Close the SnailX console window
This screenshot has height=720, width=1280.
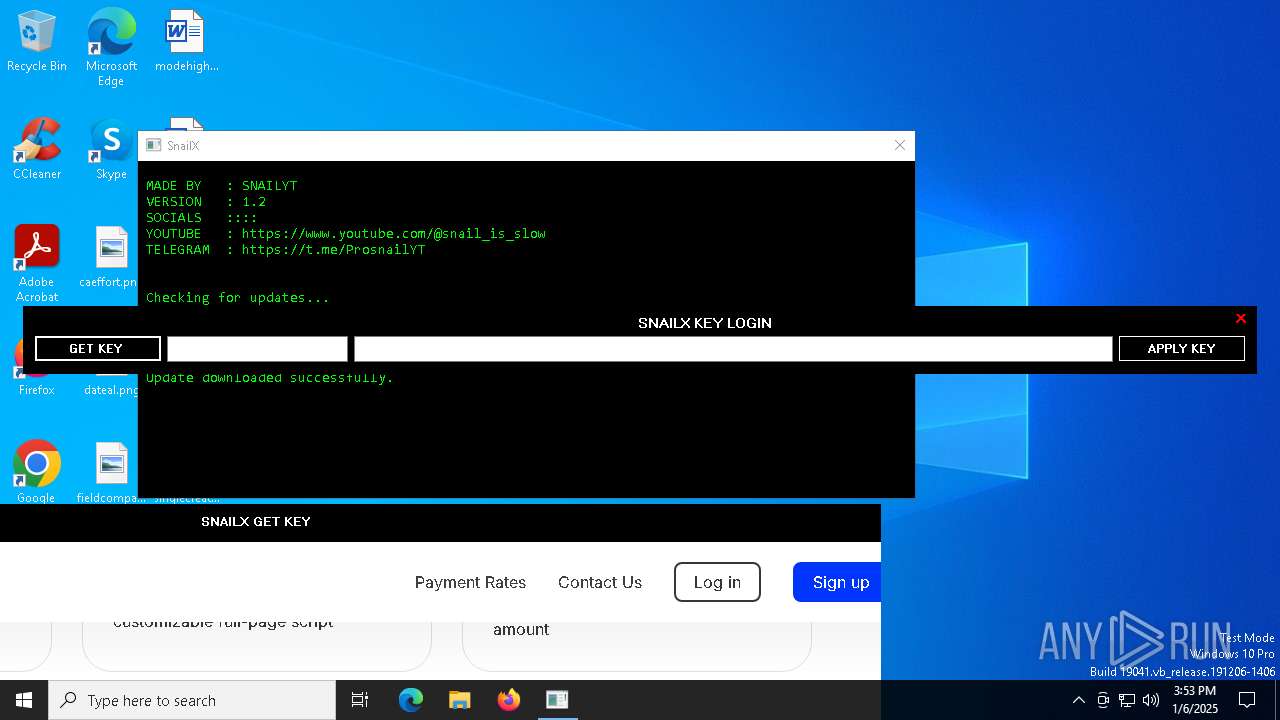point(899,145)
